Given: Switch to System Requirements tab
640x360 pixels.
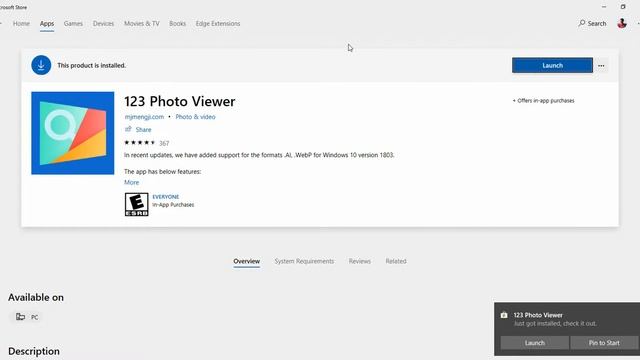Looking at the screenshot, I should click(x=304, y=261).
